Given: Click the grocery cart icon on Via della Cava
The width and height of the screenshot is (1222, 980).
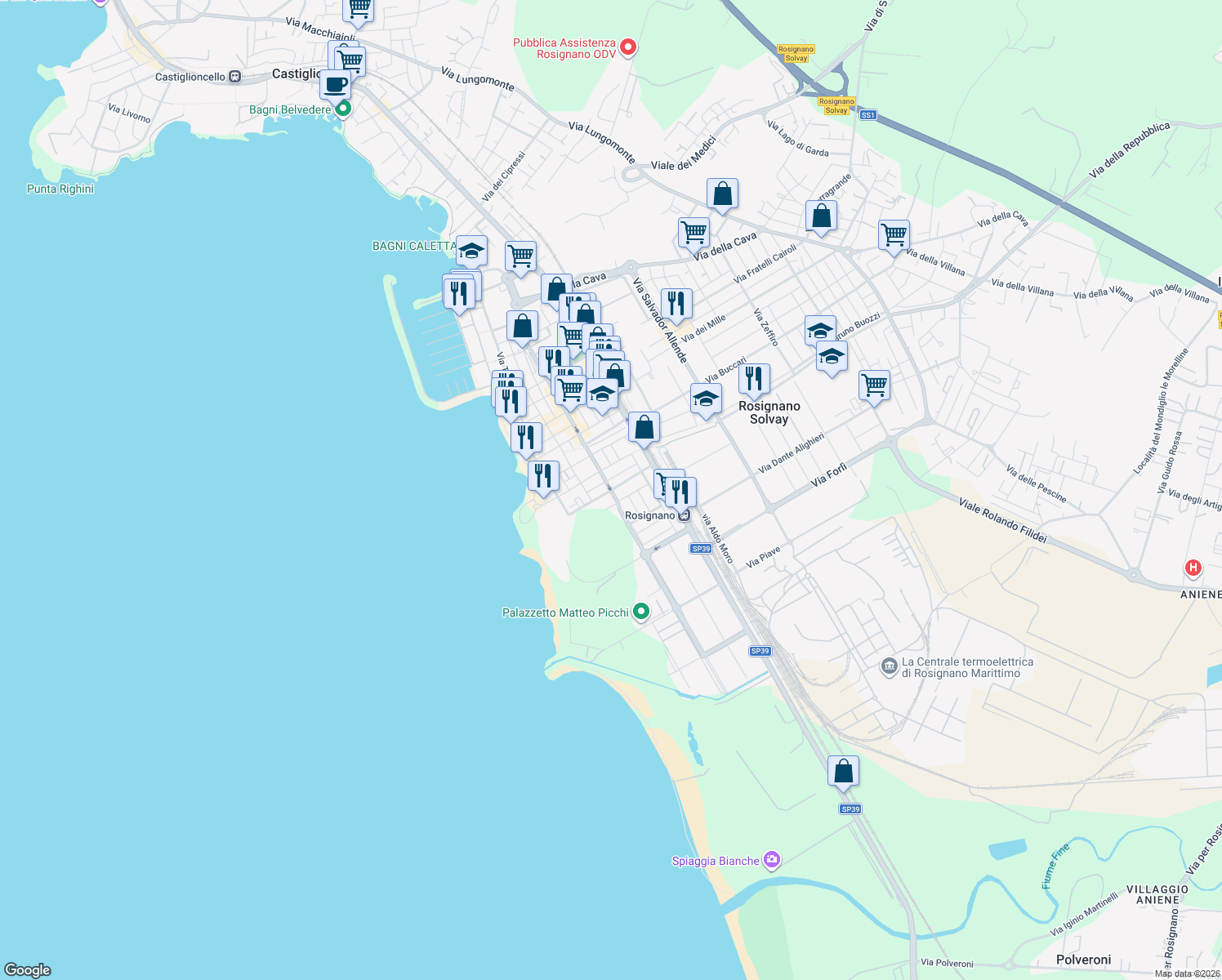Looking at the screenshot, I should 694,233.
